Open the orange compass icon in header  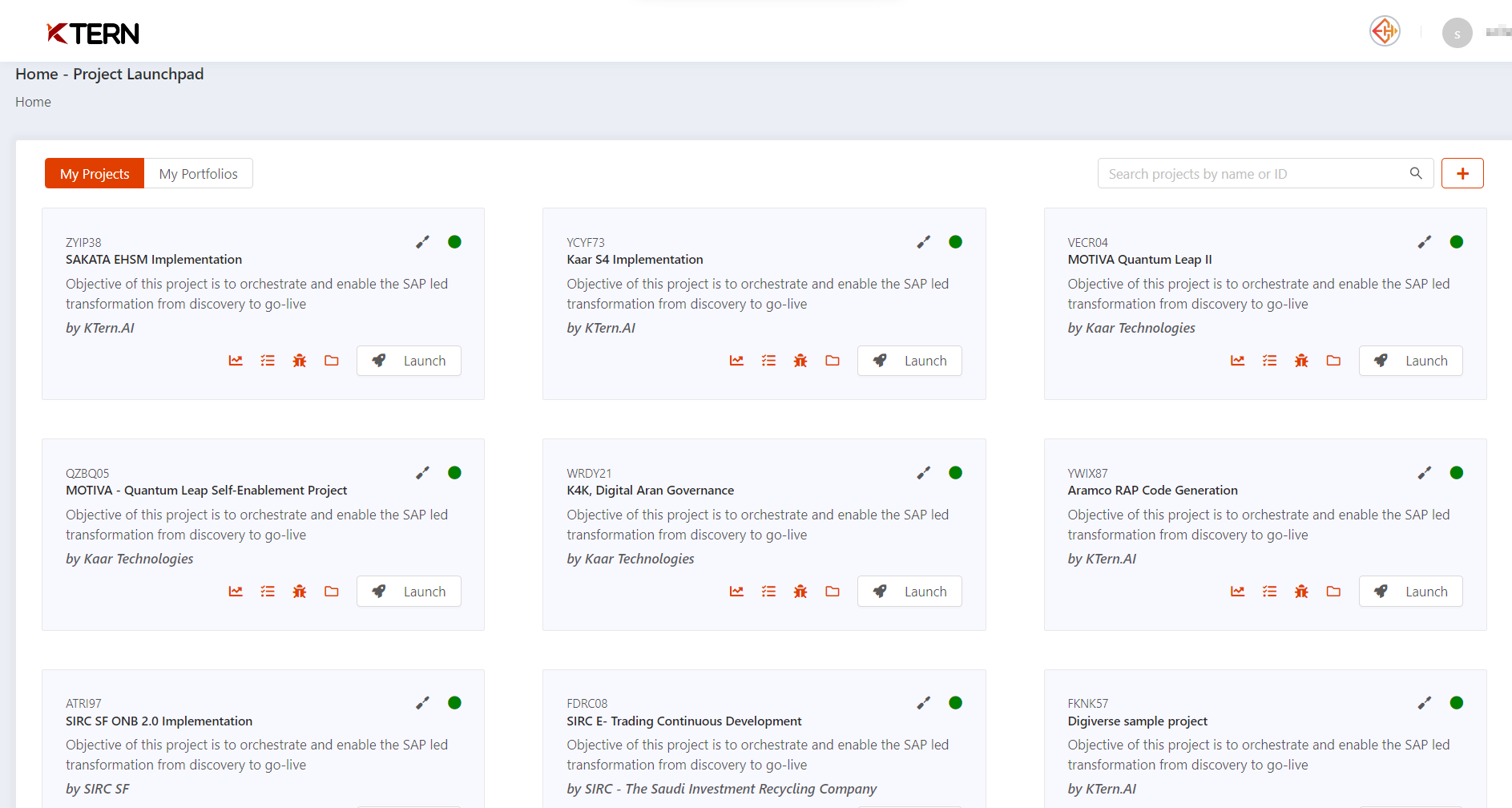(1385, 31)
